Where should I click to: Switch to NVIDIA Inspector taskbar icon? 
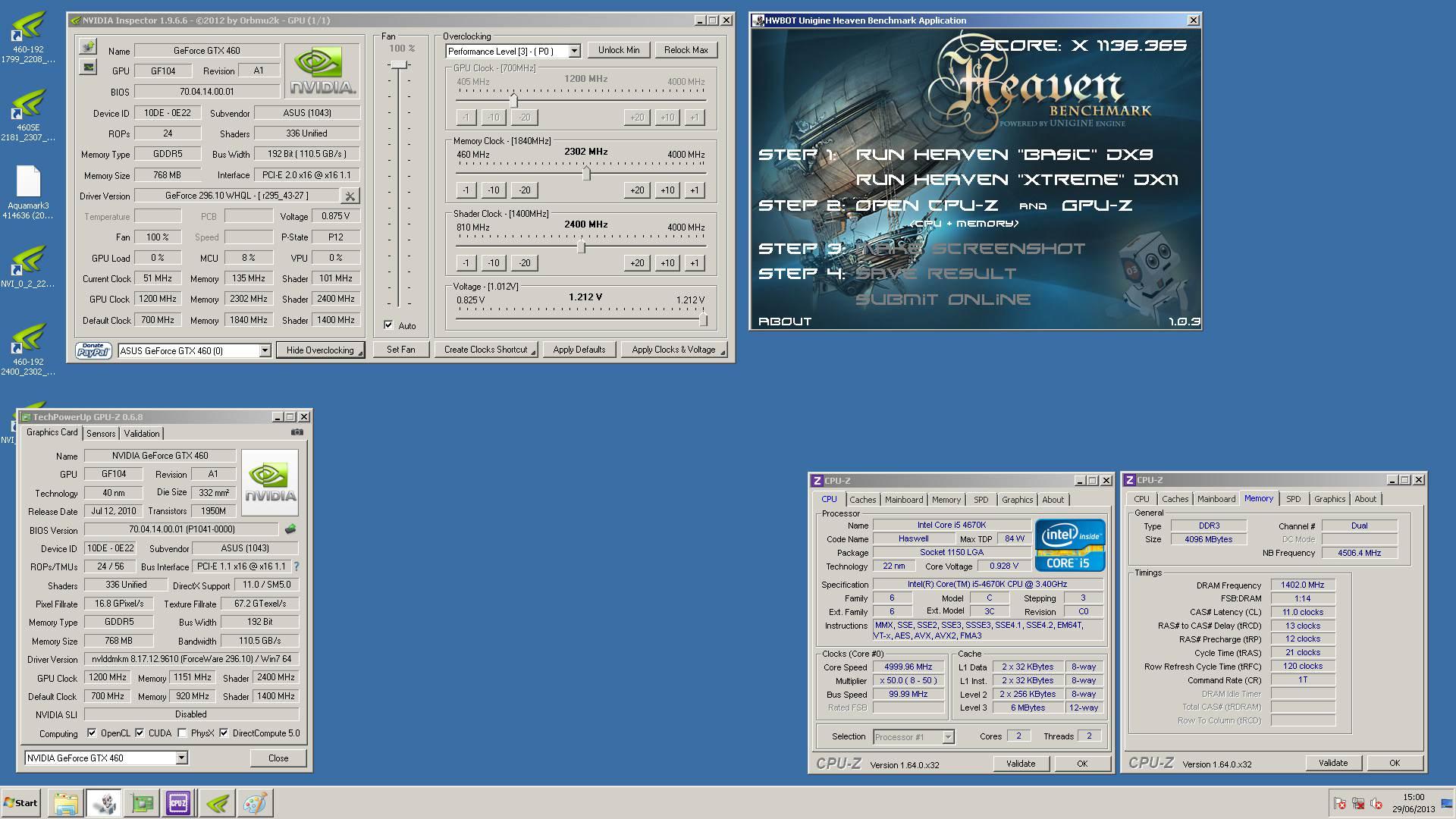tap(216, 803)
